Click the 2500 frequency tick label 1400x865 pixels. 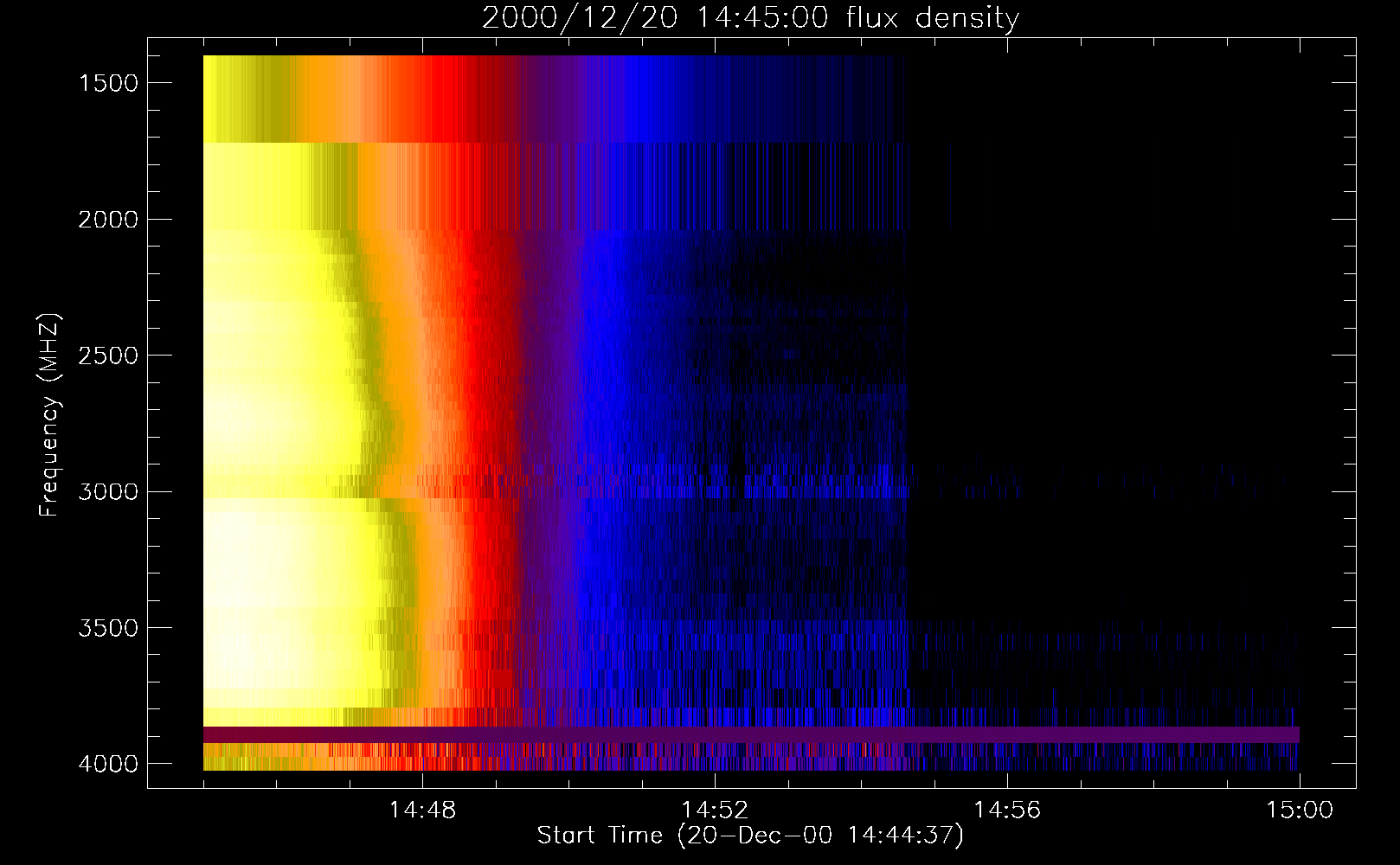tap(108, 356)
